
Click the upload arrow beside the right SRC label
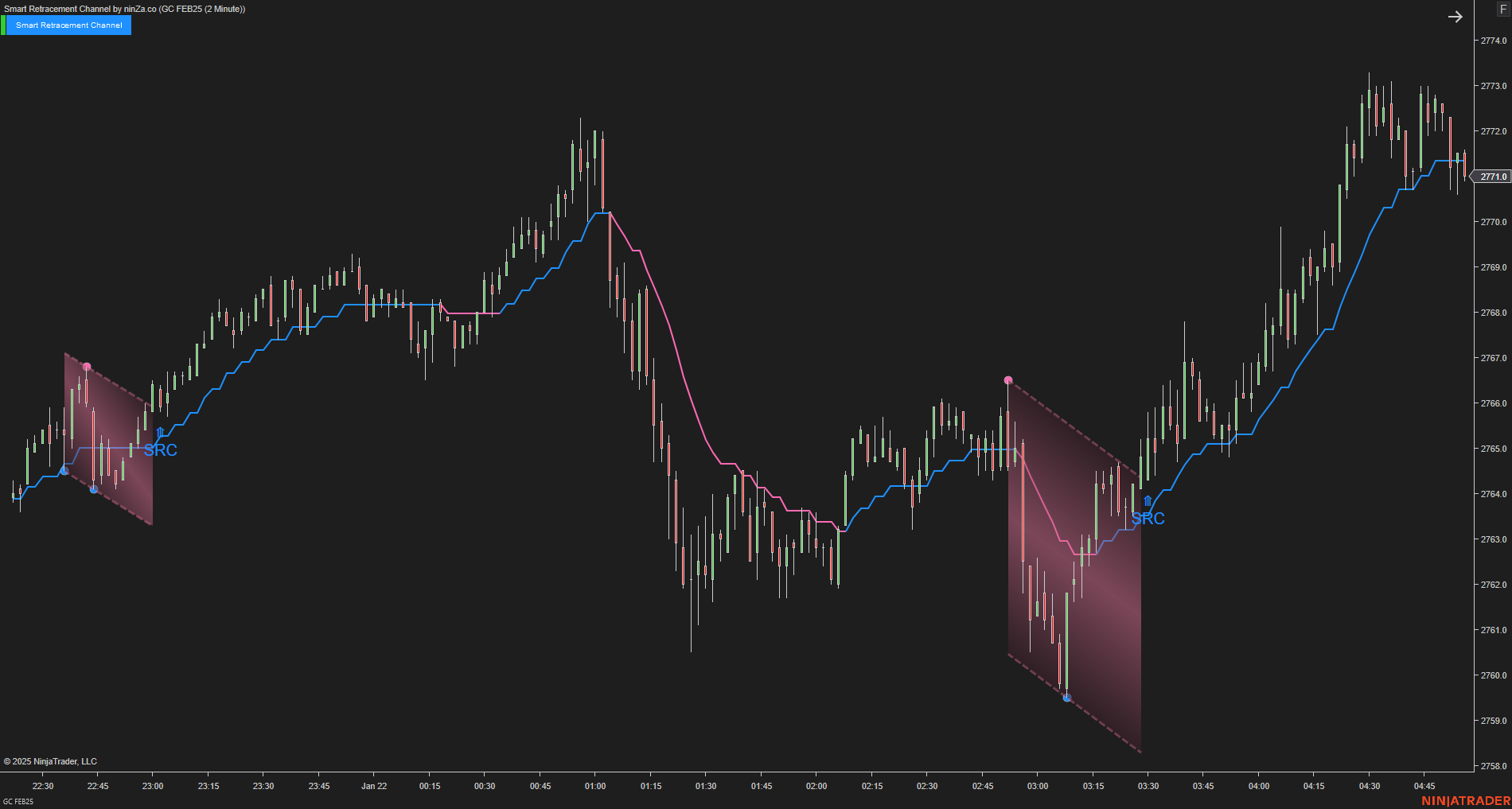(1147, 501)
